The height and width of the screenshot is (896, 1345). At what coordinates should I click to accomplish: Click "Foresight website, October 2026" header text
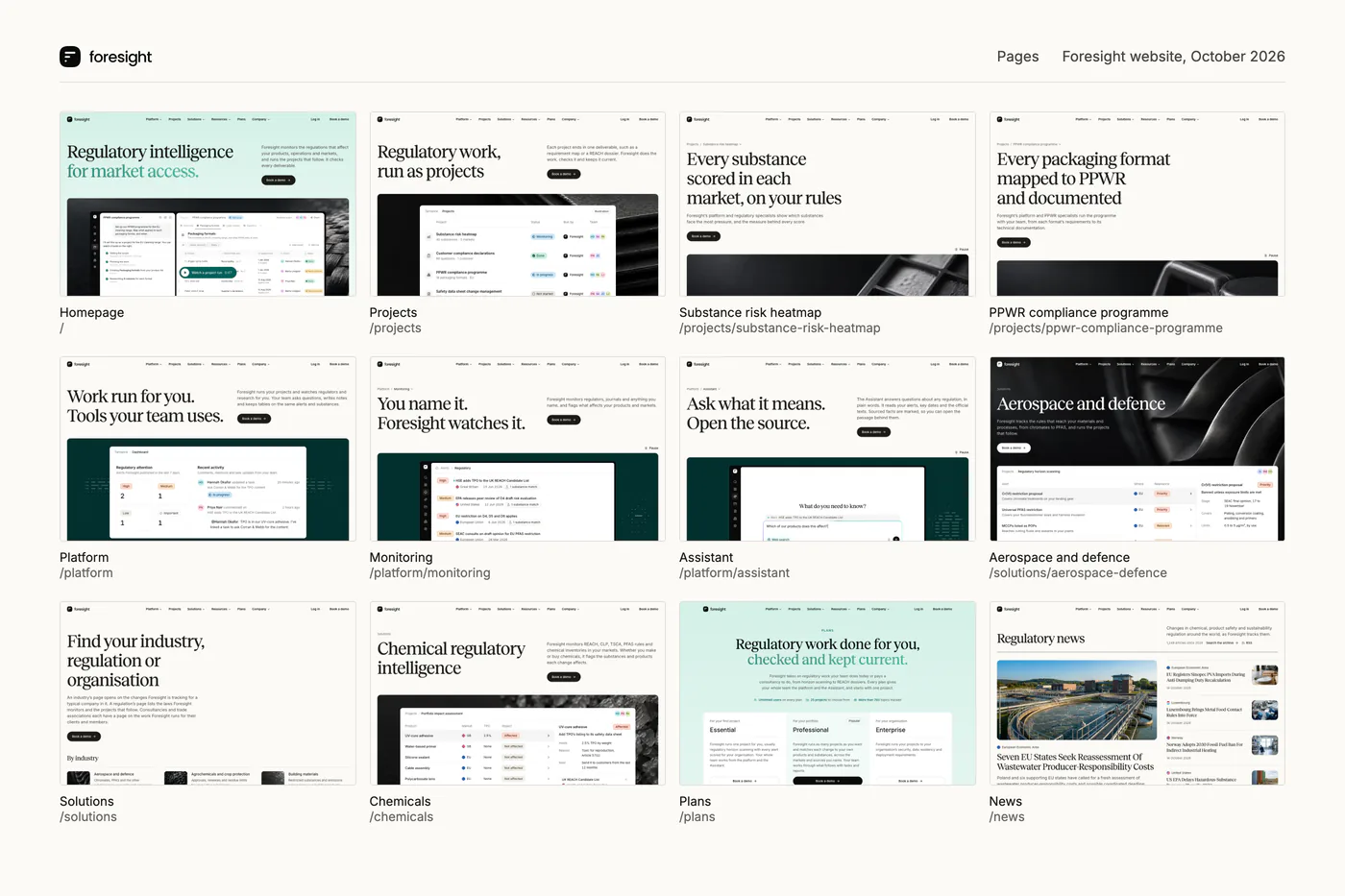pos(1173,57)
